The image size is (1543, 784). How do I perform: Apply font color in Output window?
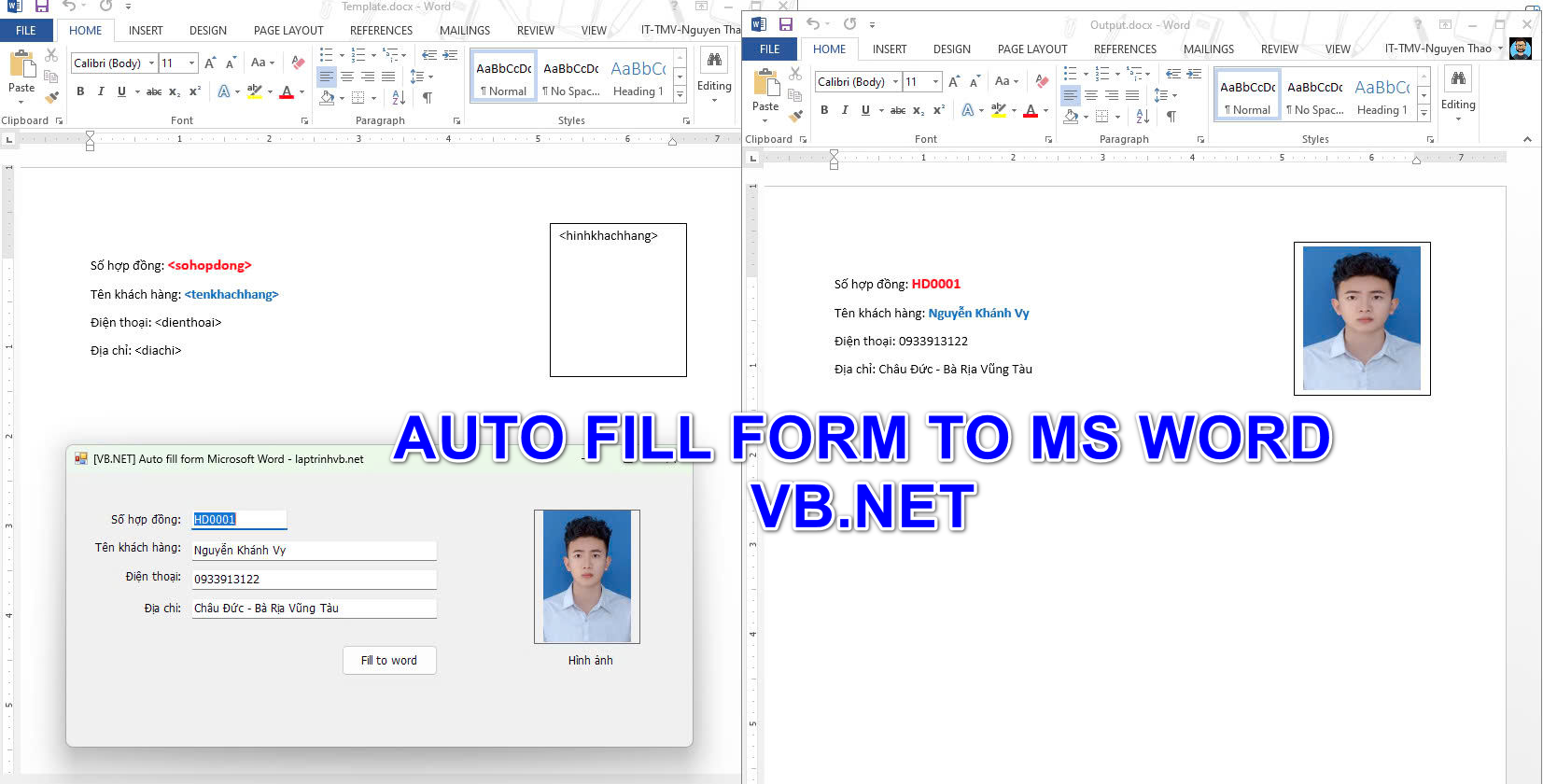(x=1031, y=110)
